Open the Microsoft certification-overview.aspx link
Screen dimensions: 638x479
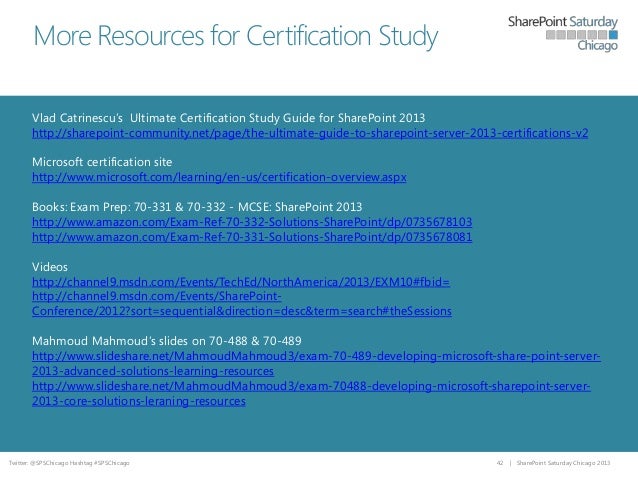(219, 177)
